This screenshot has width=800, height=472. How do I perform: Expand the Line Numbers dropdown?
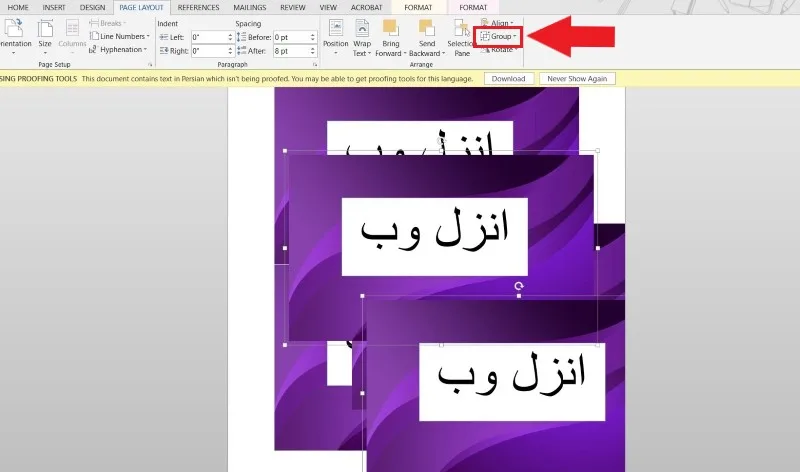pyautogui.click(x=119, y=36)
